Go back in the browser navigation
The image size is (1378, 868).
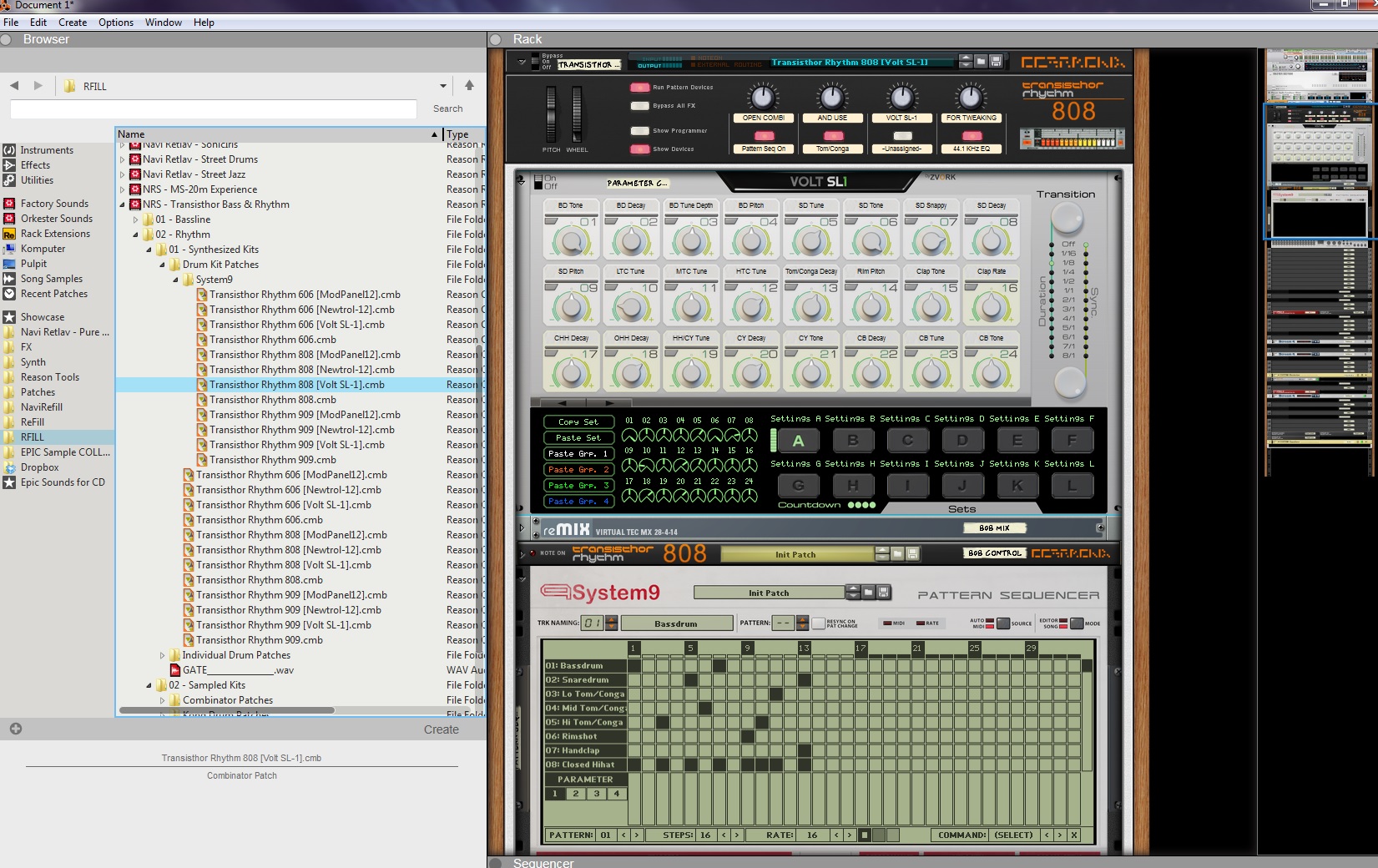(14, 85)
